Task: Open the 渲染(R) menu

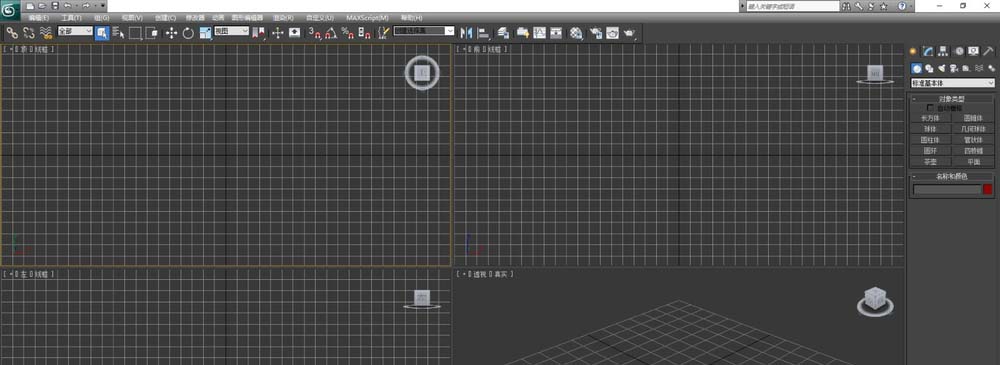Action: 283,18
